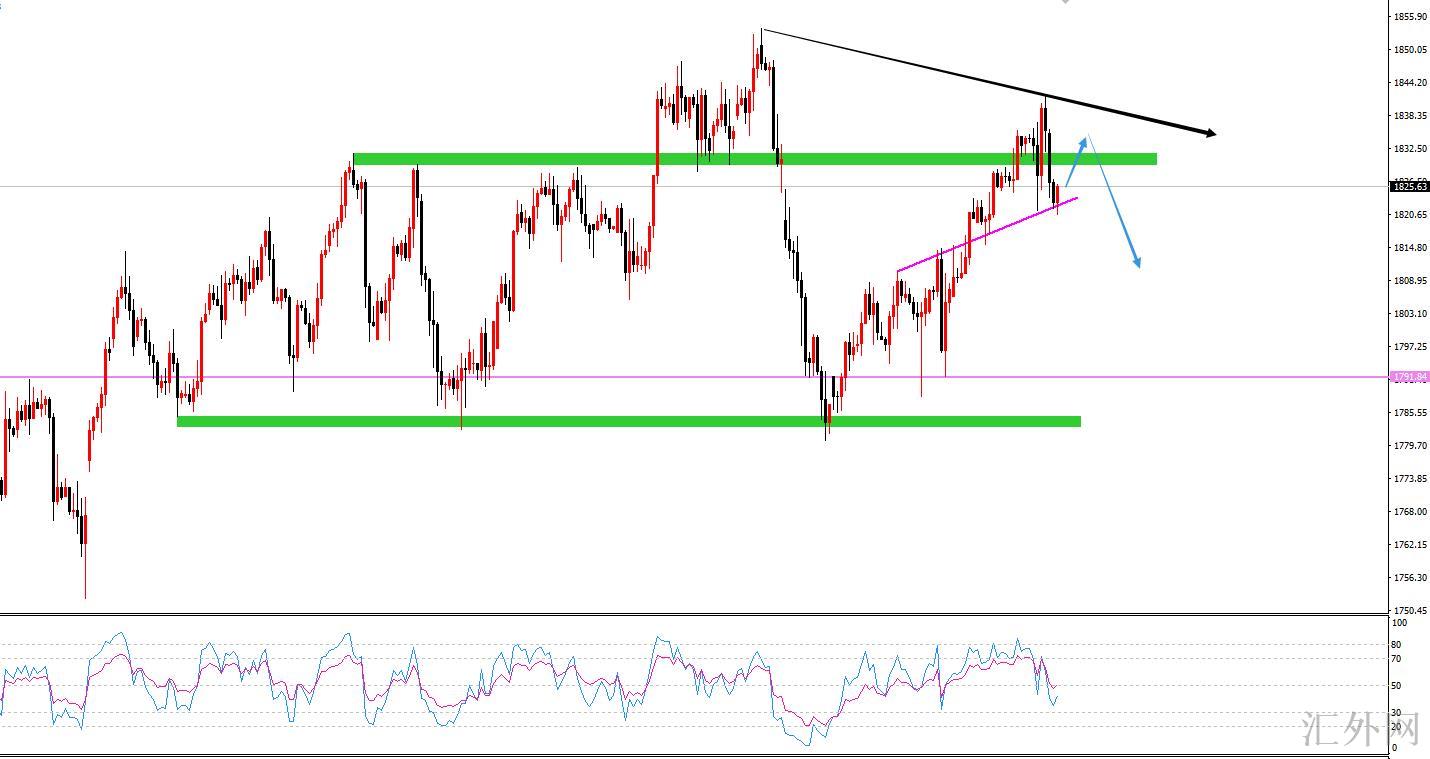Select the 1797.25 price scale value
This screenshot has width=1430, height=759.
[1409, 347]
